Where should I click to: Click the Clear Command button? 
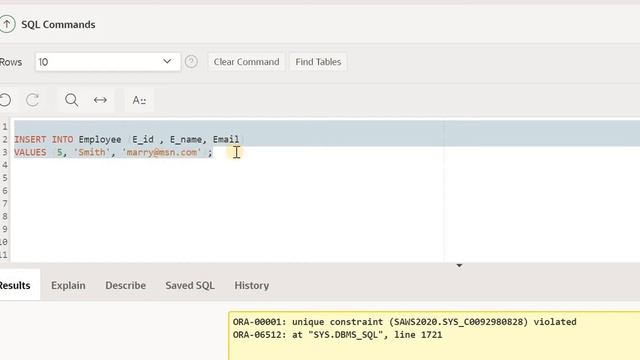coord(246,62)
